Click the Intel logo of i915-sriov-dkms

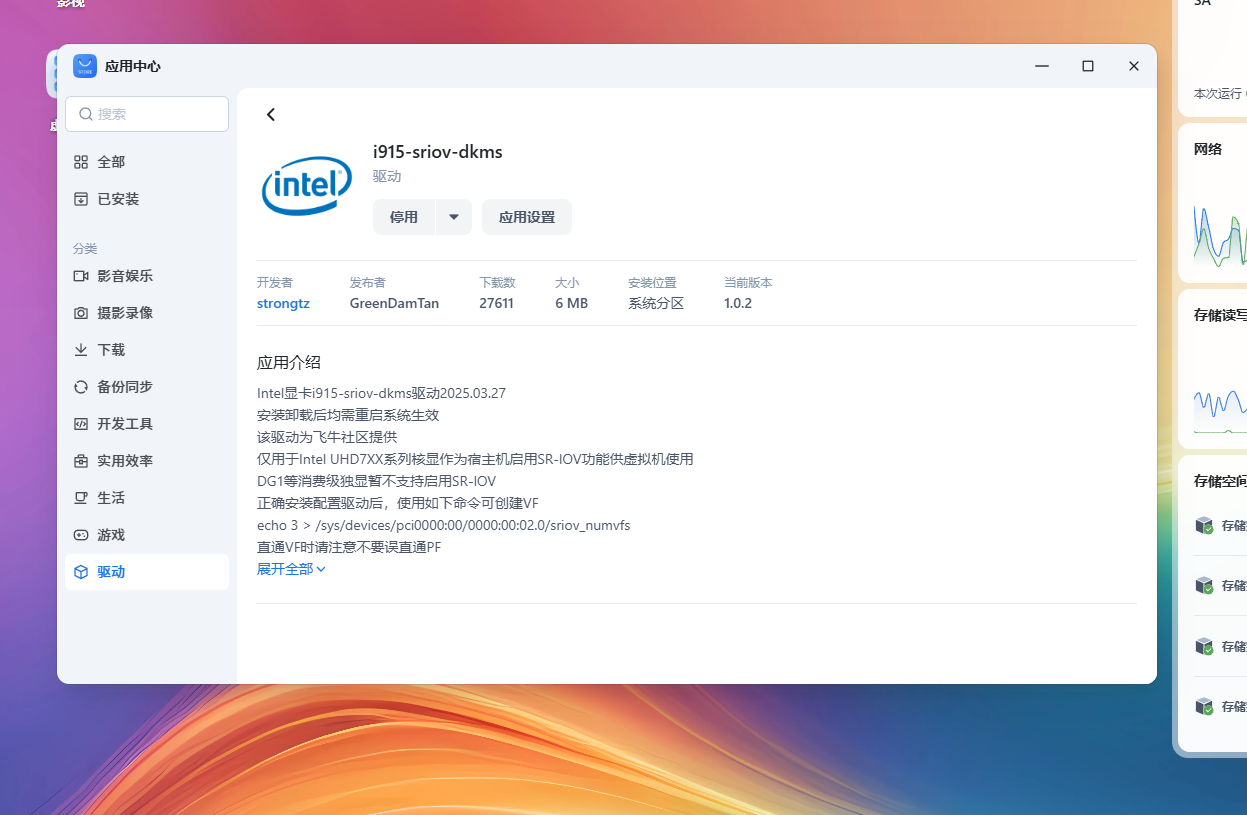[x=307, y=185]
